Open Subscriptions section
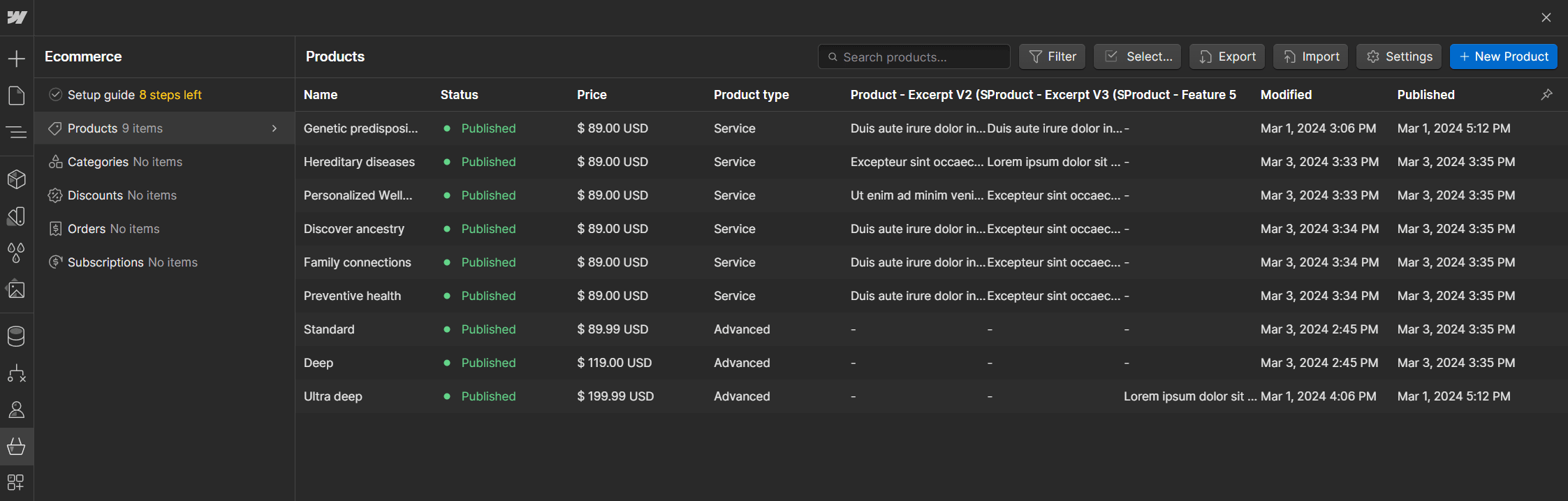 165,262
